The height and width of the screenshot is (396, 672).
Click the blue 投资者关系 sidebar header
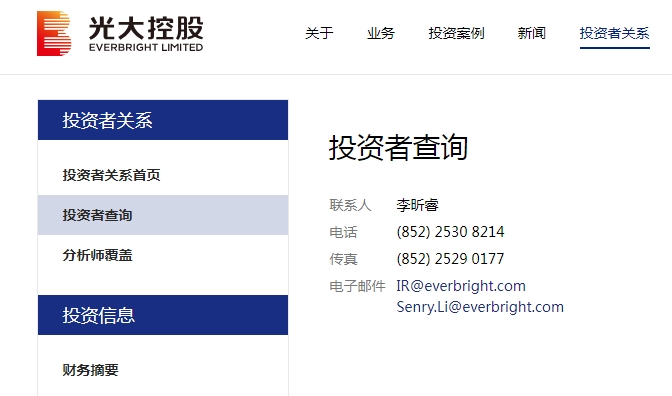[x=163, y=120]
